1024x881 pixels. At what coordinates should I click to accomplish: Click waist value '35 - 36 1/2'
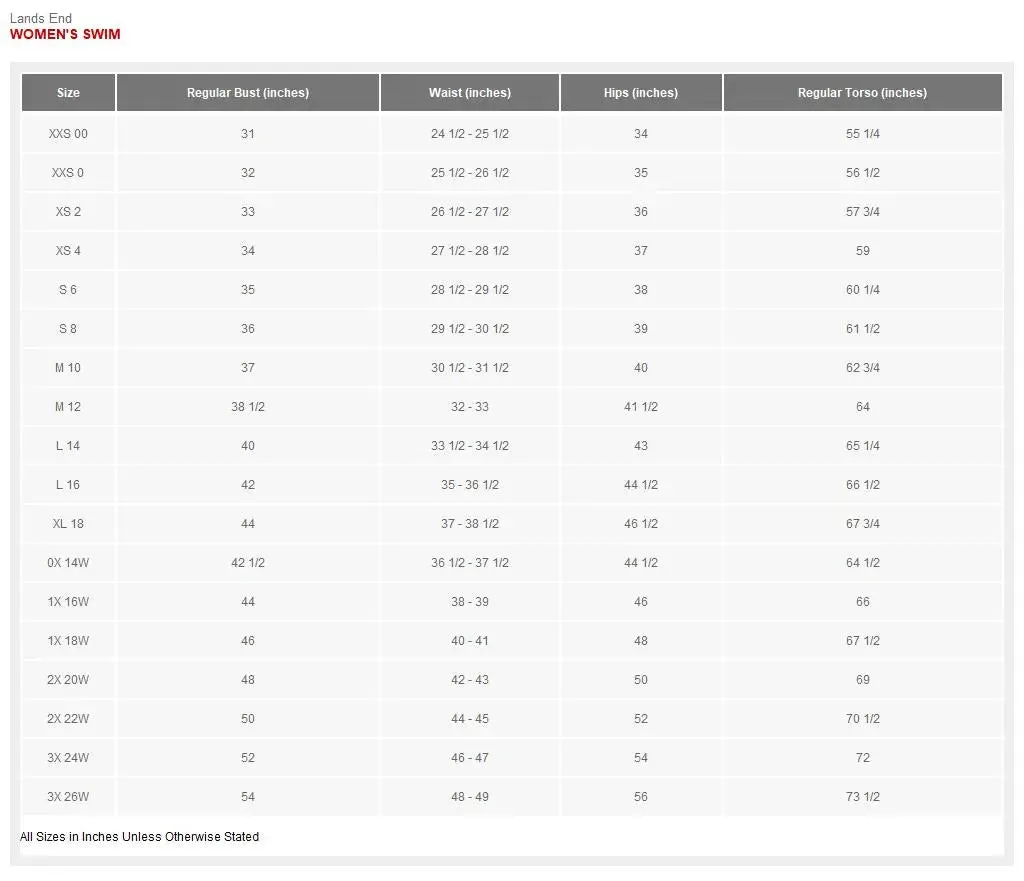[470, 485]
